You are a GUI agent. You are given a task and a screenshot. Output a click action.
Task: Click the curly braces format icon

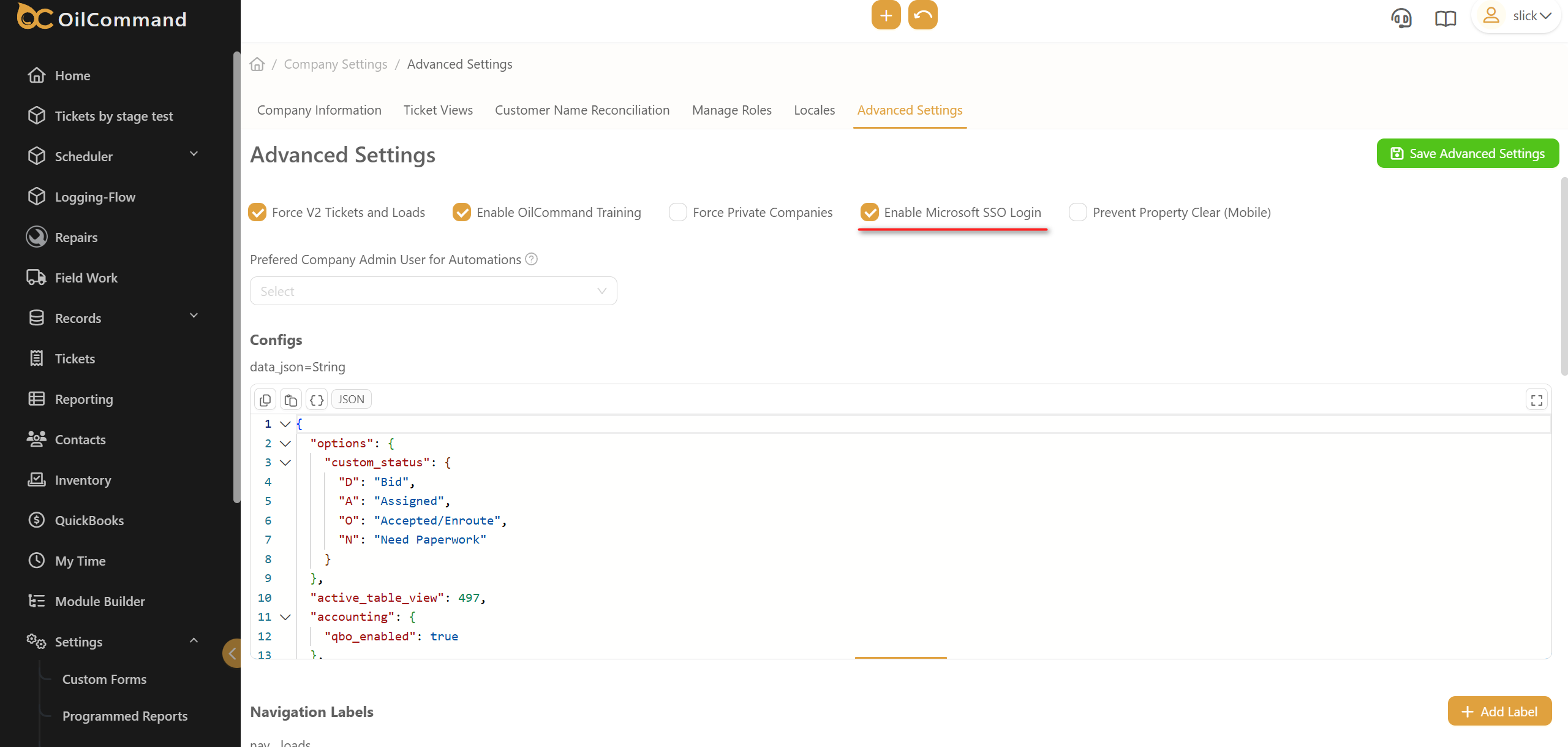pyautogui.click(x=316, y=400)
